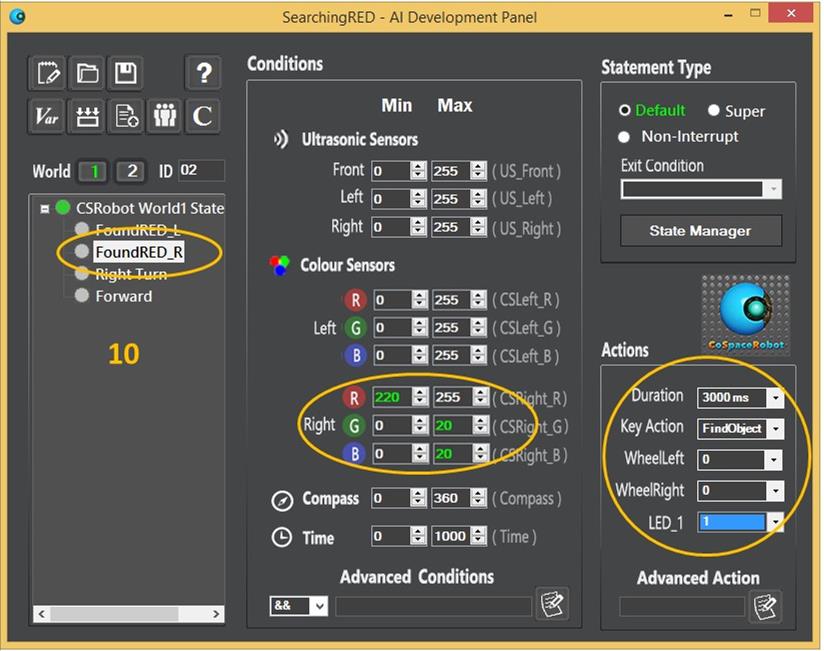Click the CoSpaceRobot logo image
Image resolution: width=824 pixels, height=651 pixels.
click(744, 315)
